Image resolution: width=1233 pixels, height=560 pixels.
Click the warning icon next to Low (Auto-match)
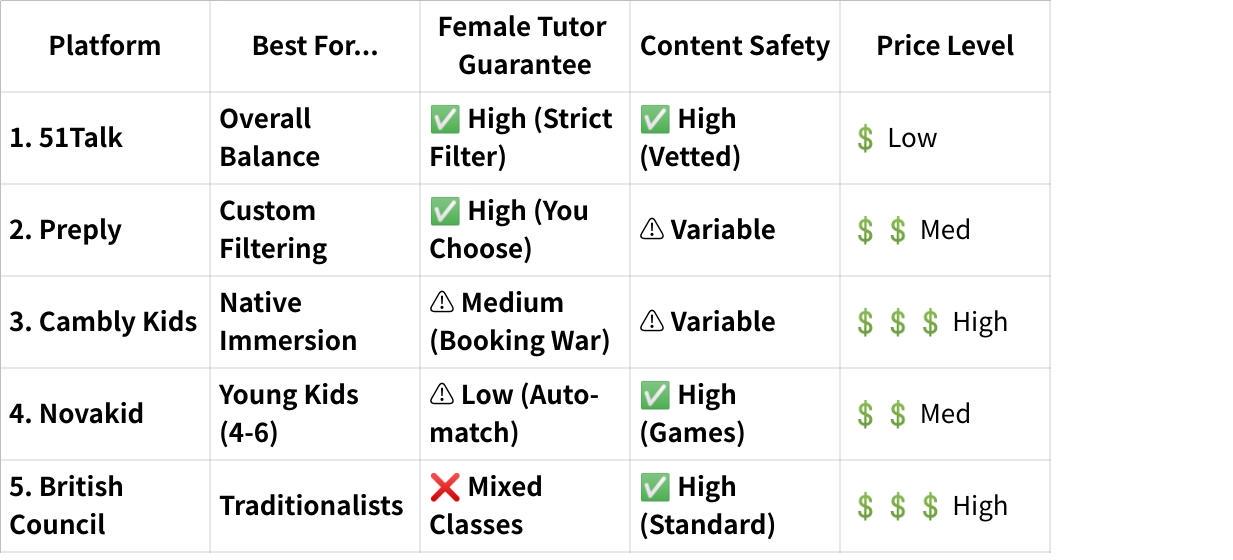pyautogui.click(x=441, y=395)
